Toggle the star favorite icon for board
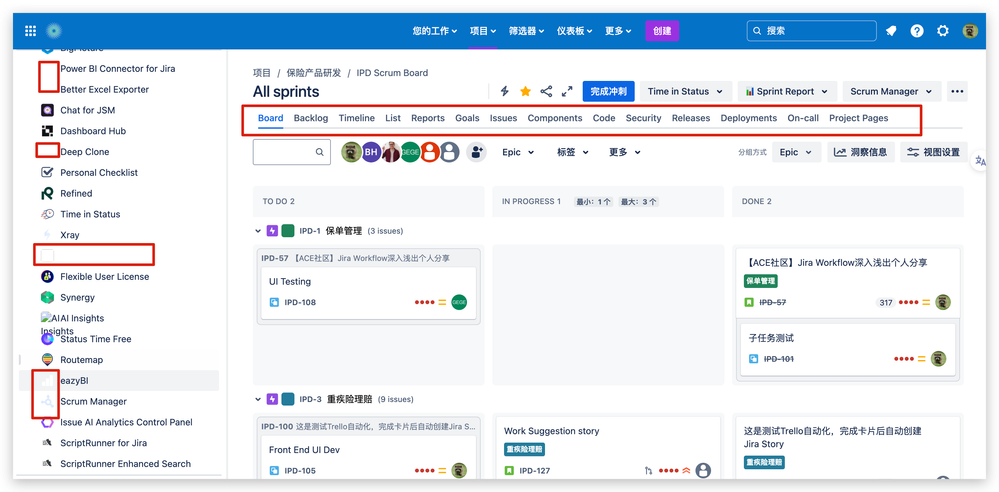The width and height of the screenshot is (999, 492). (x=525, y=91)
